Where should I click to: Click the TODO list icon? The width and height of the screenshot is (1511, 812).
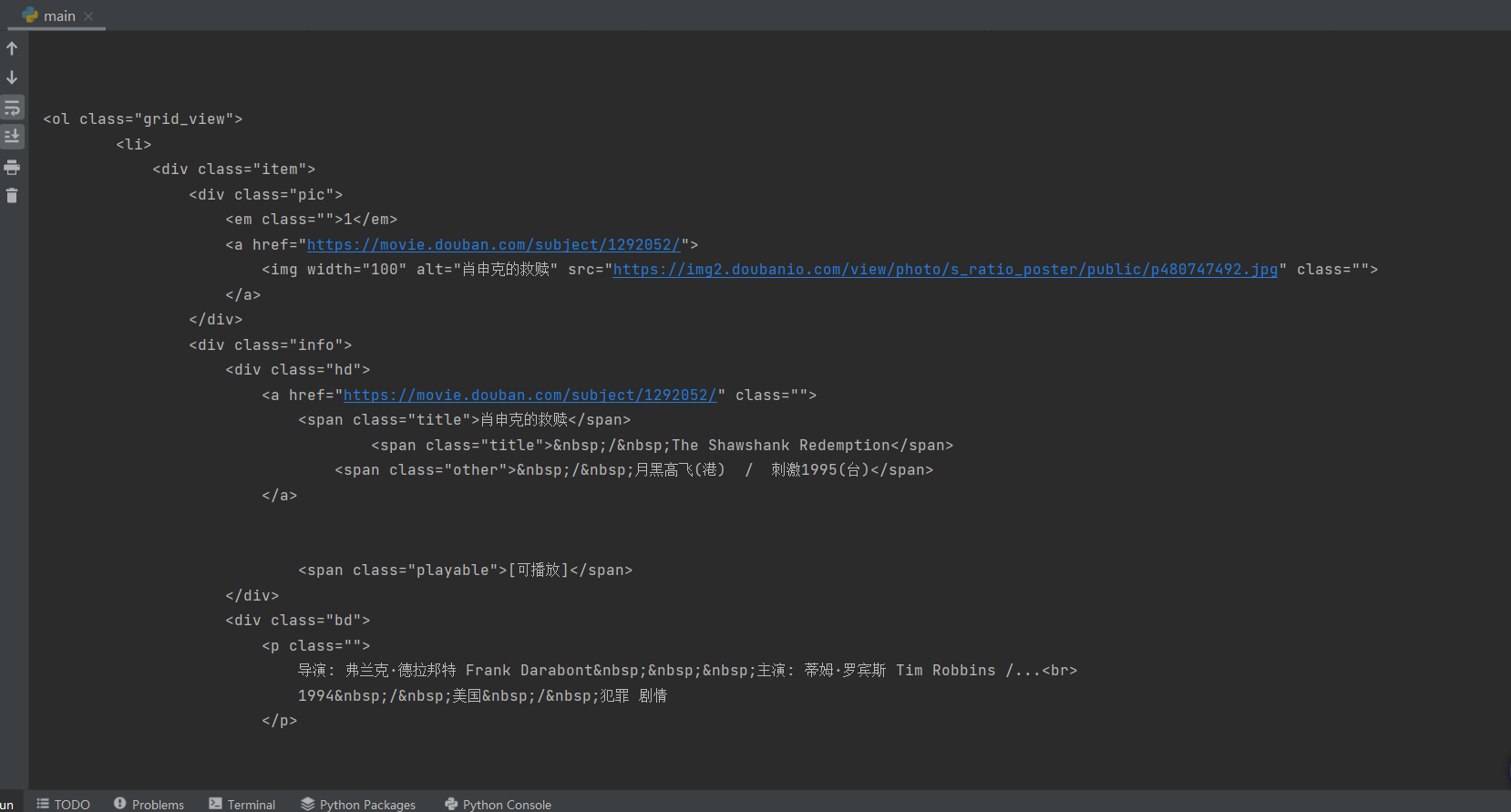click(x=43, y=804)
